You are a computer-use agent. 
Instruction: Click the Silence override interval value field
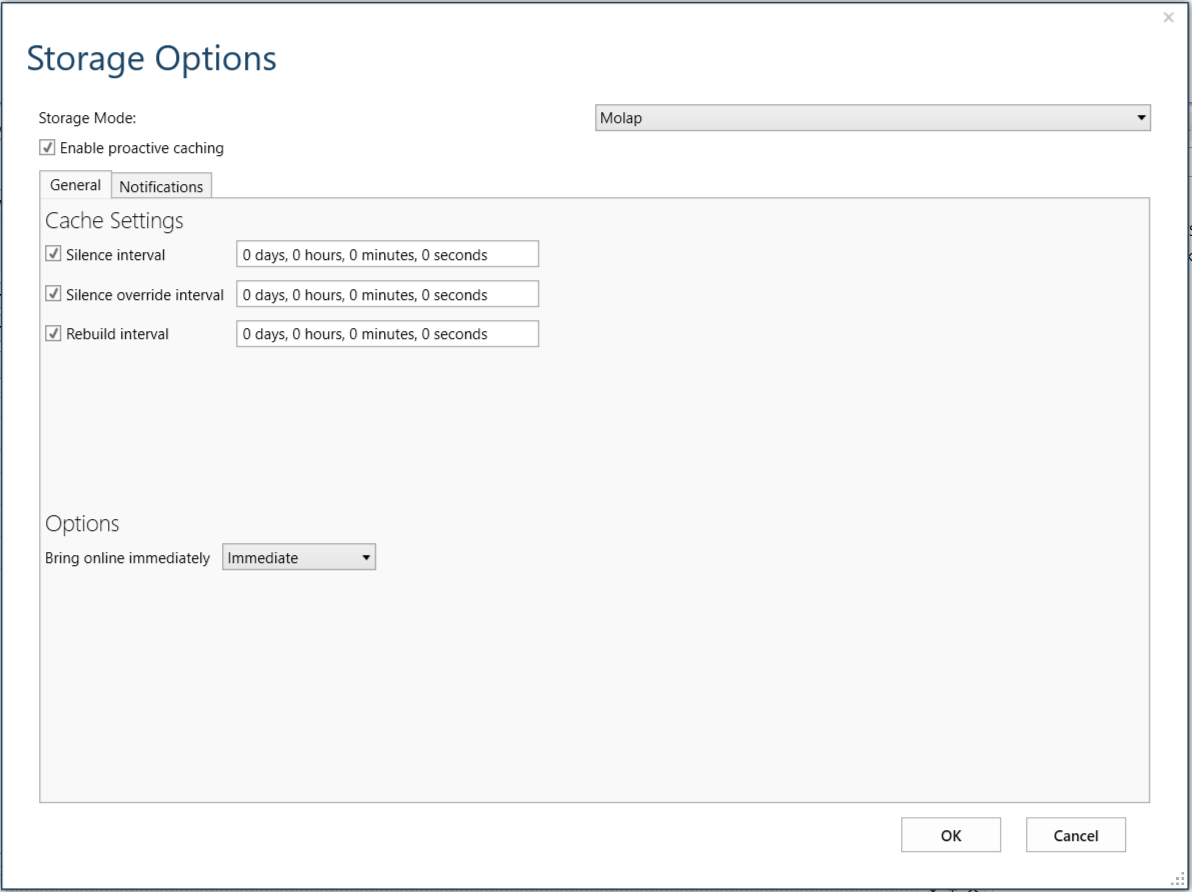387,294
